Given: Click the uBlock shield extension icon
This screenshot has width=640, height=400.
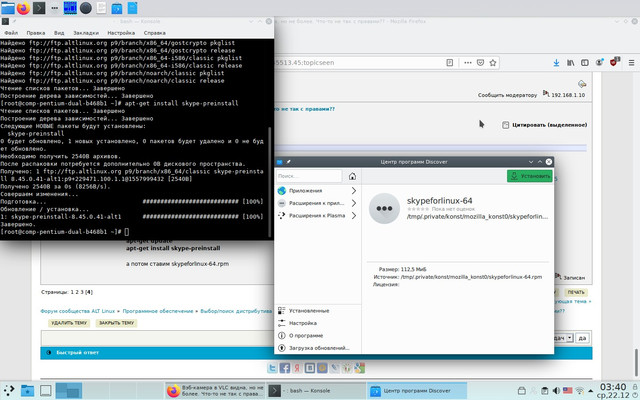Looking at the screenshot, I should coord(614,62).
